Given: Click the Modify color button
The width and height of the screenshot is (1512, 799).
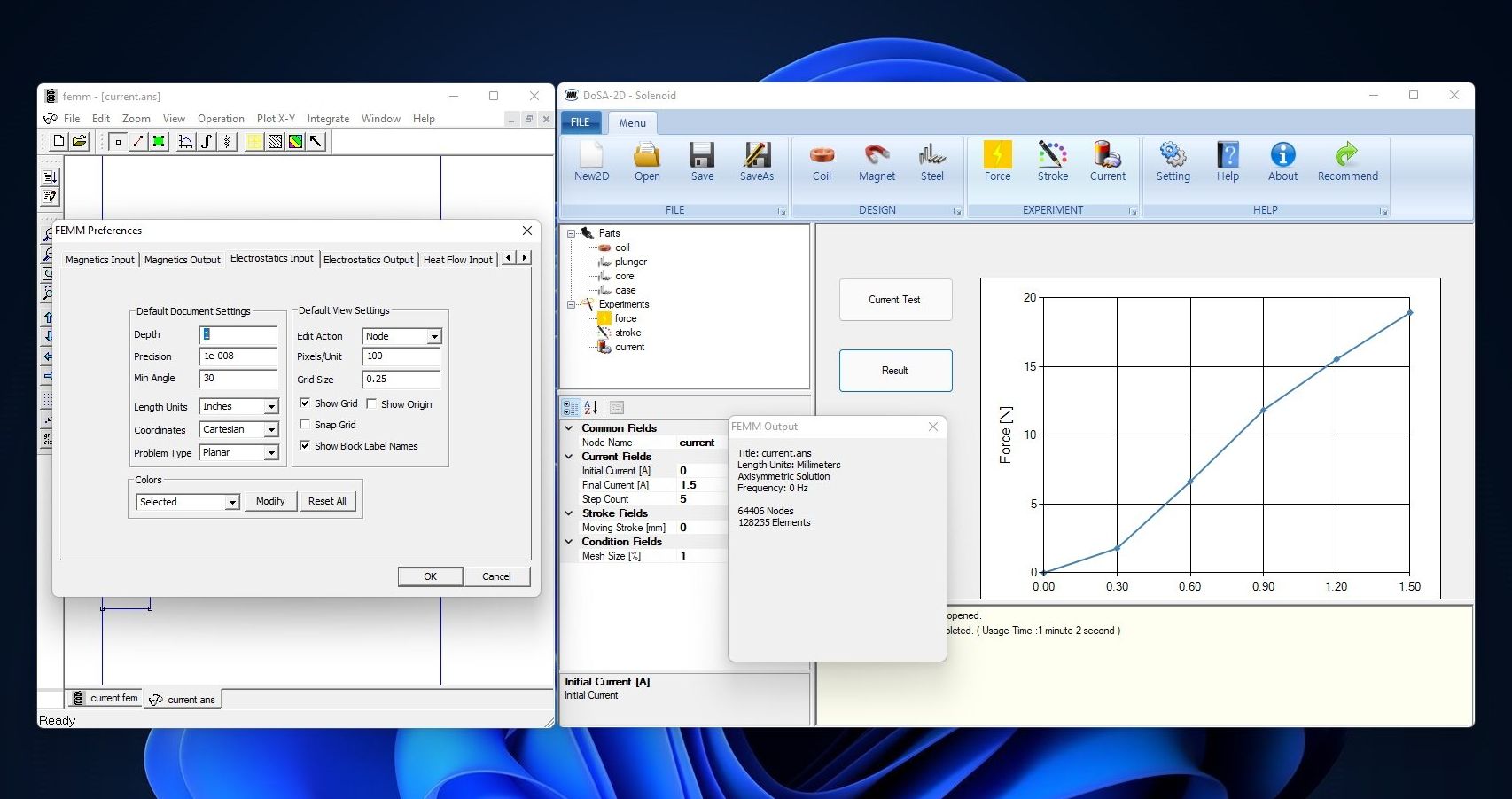Looking at the screenshot, I should (270, 501).
